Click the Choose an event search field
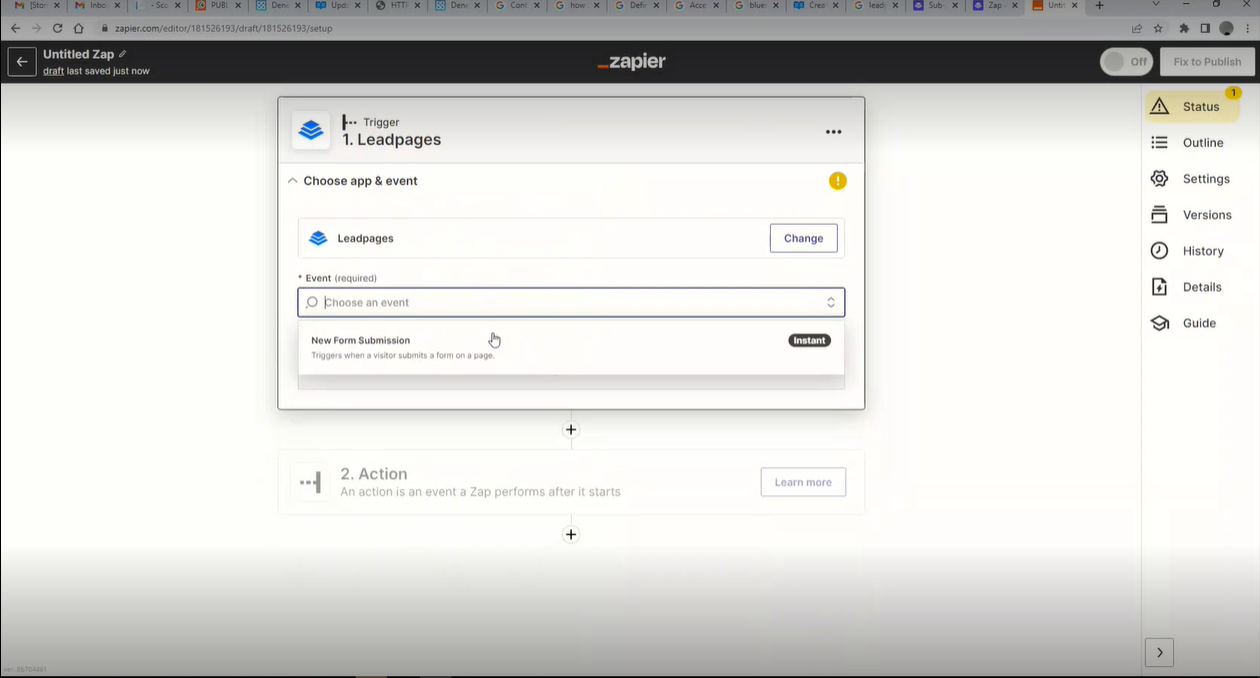 pos(570,302)
